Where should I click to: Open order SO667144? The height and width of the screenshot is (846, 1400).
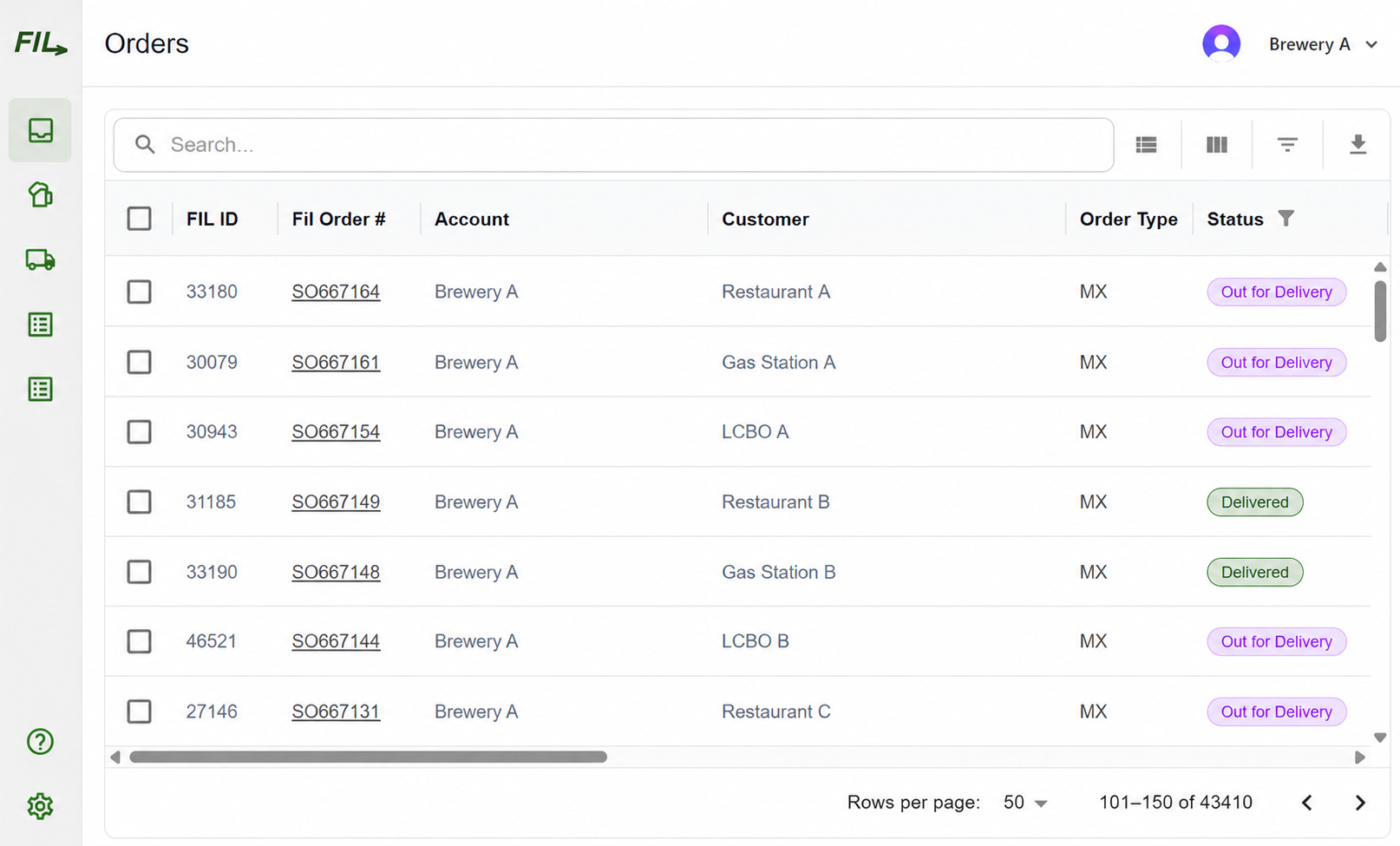click(336, 641)
